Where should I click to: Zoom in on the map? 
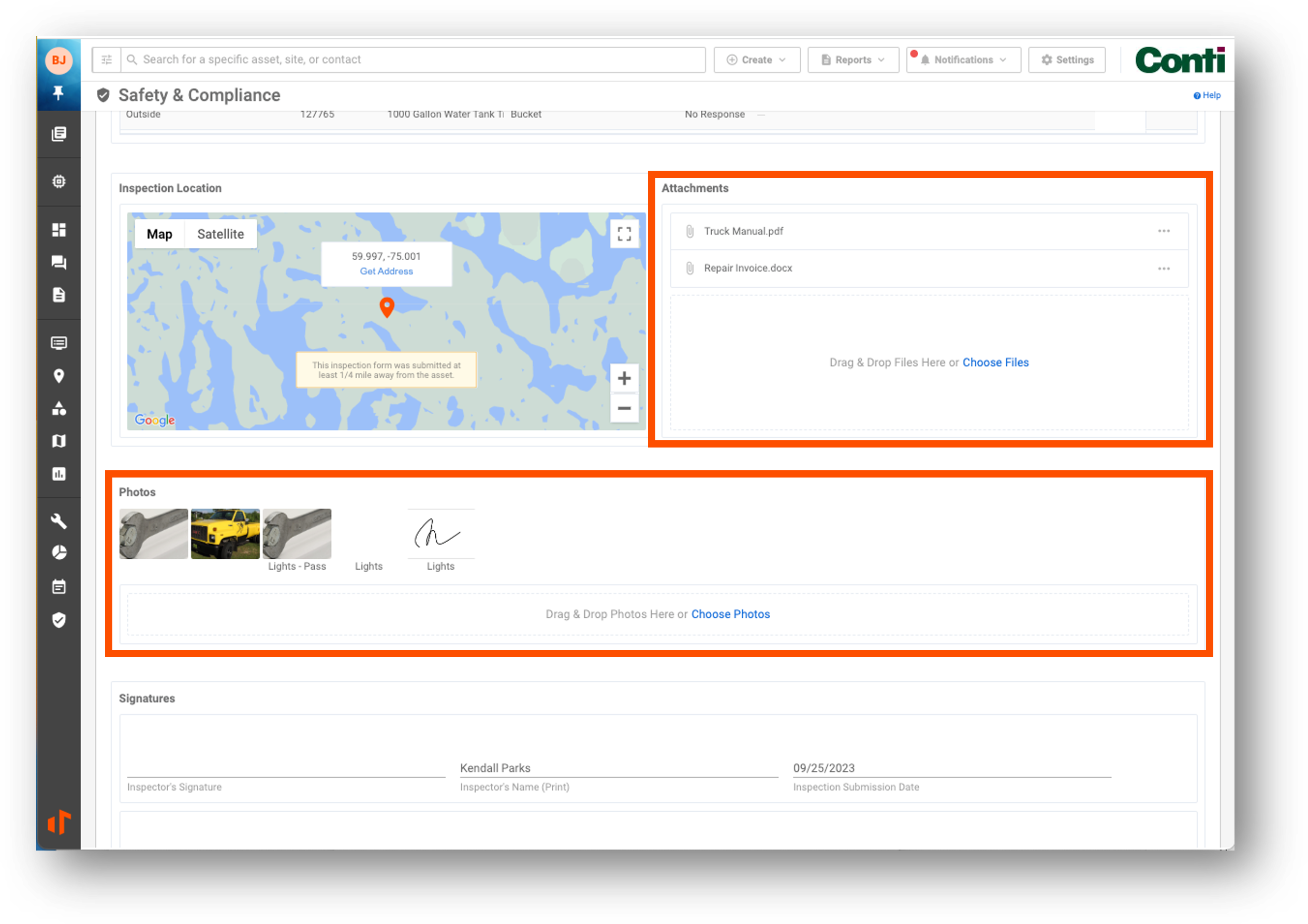click(x=624, y=379)
